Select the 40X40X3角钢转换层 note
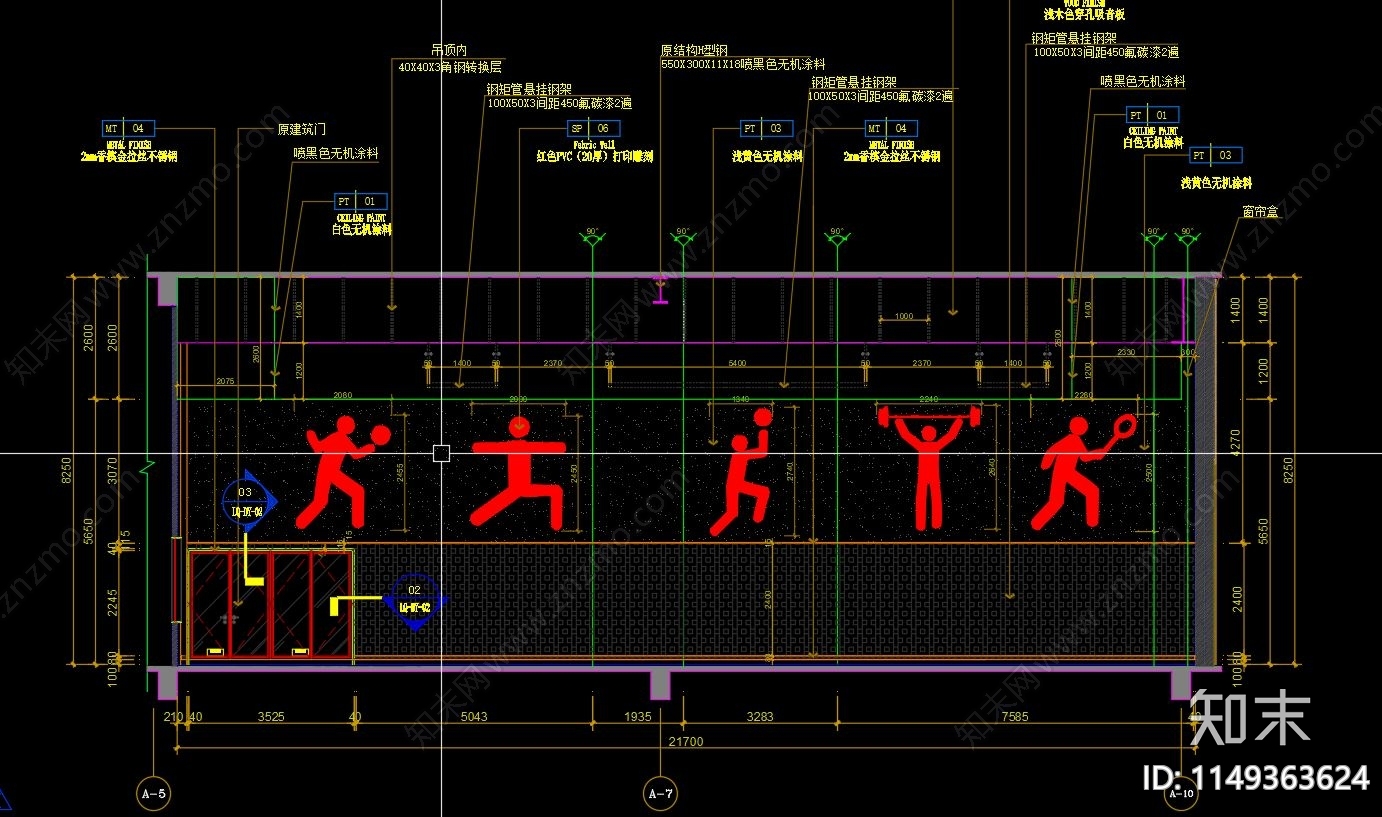1382x817 pixels. pyautogui.click(x=450, y=66)
